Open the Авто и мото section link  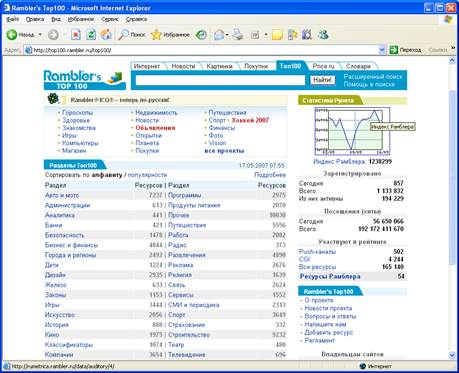[x=62, y=195]
